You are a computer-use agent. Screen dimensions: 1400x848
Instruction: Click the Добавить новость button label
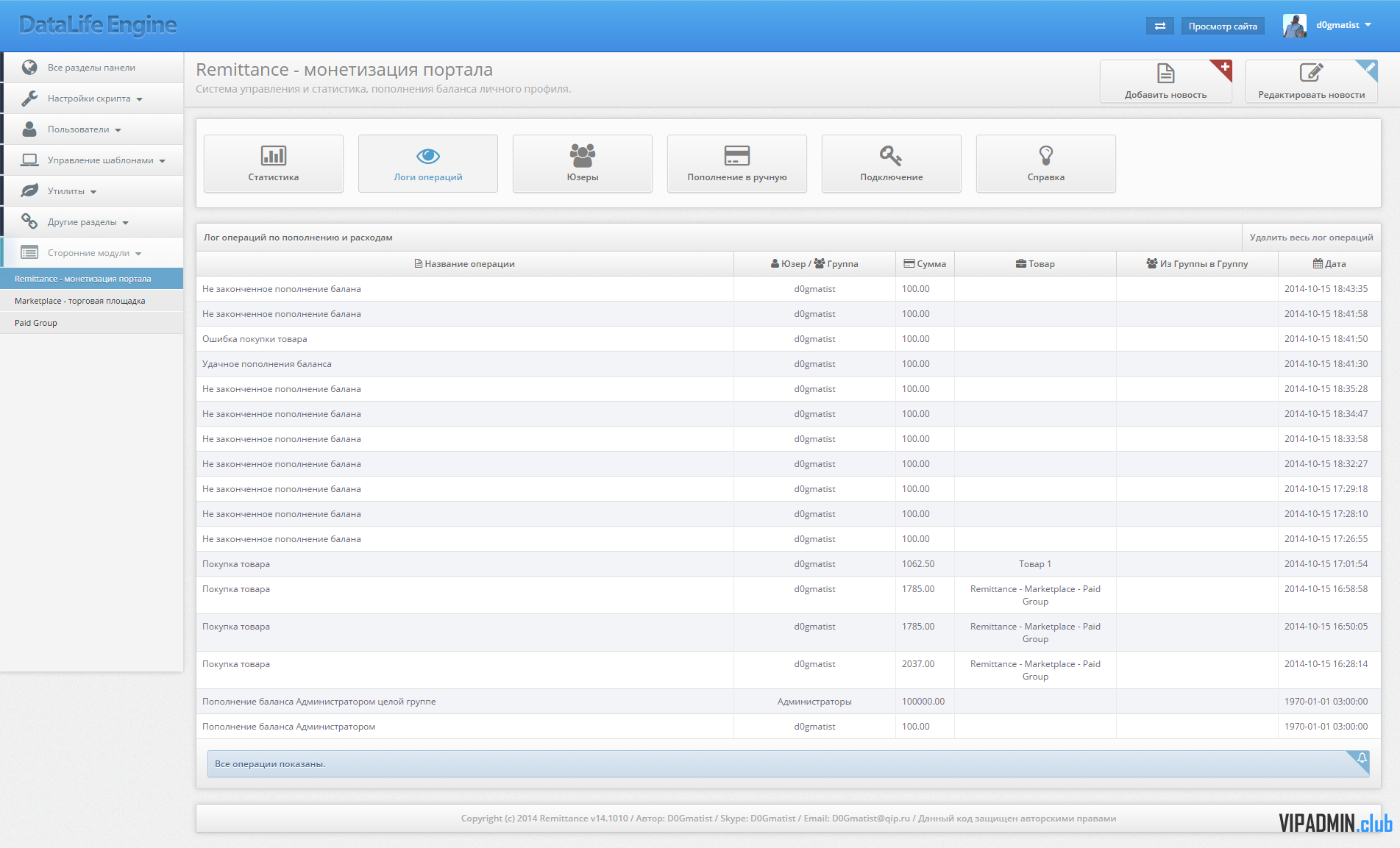(x=1165, y=95)
